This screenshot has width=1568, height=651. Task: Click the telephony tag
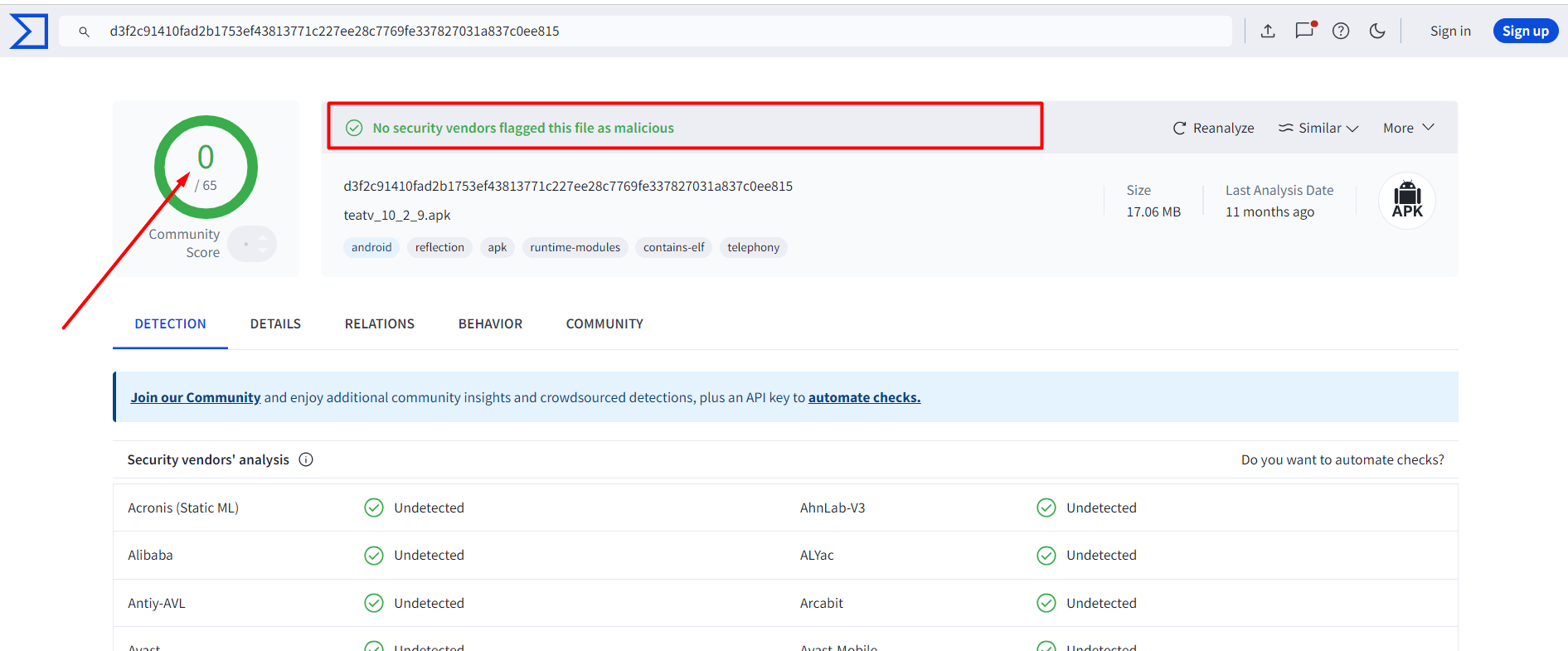click(753, 247)
